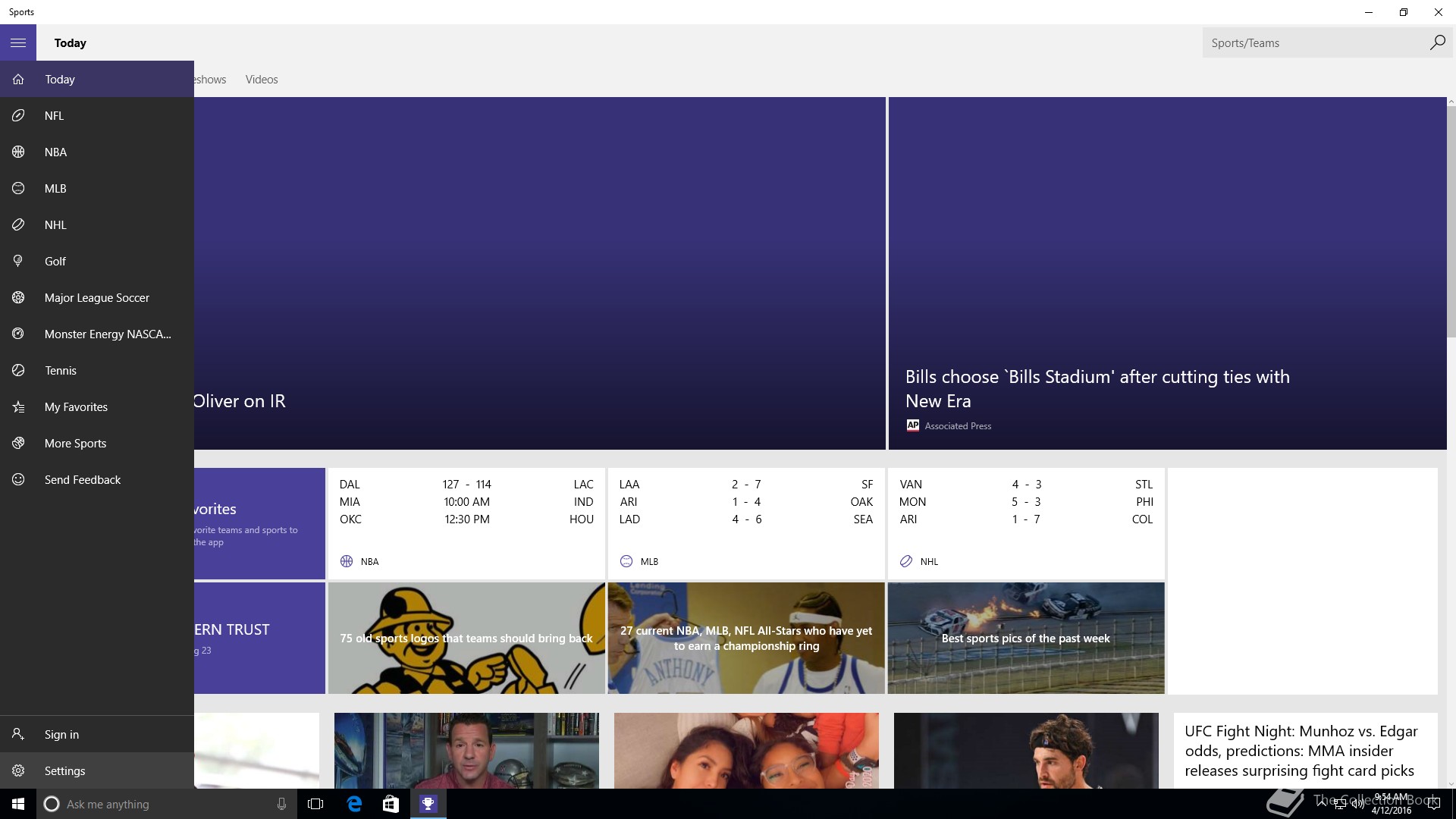Open the Action Center notifications icon
Viewport: 1456px width, 819px height.
pos(1433,804)
